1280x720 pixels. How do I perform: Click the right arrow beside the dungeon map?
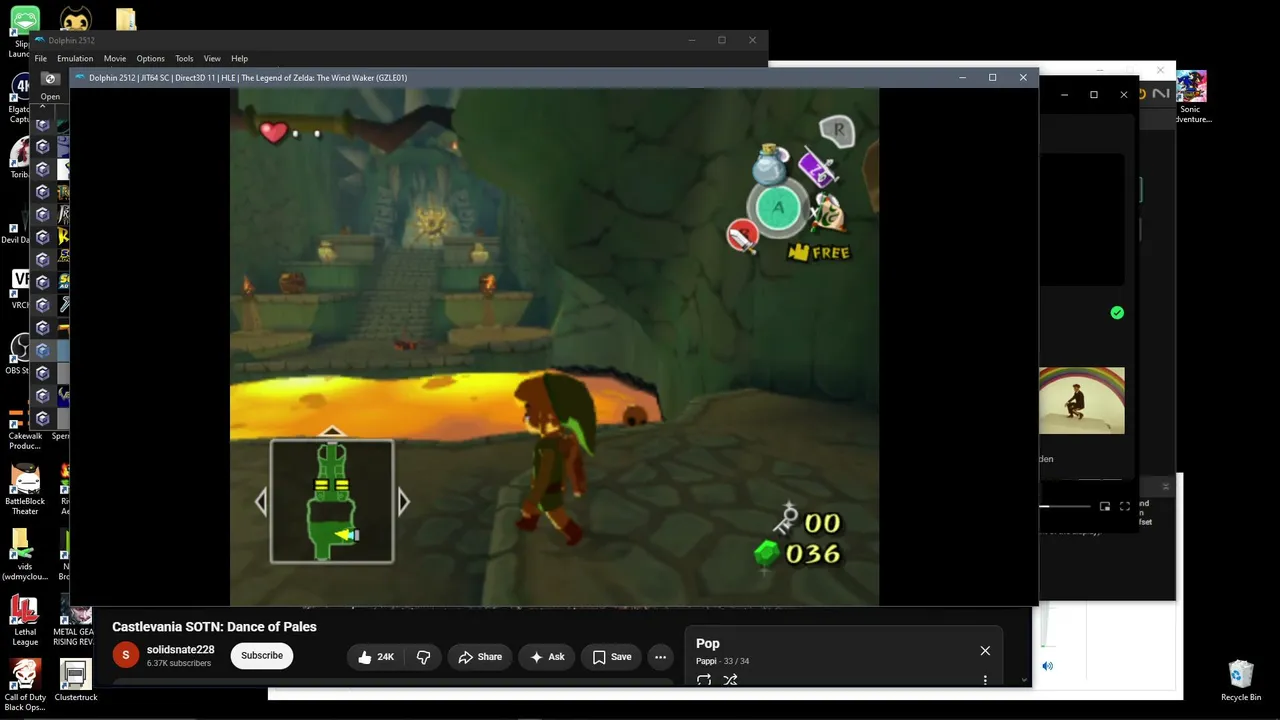coord(403,502)
